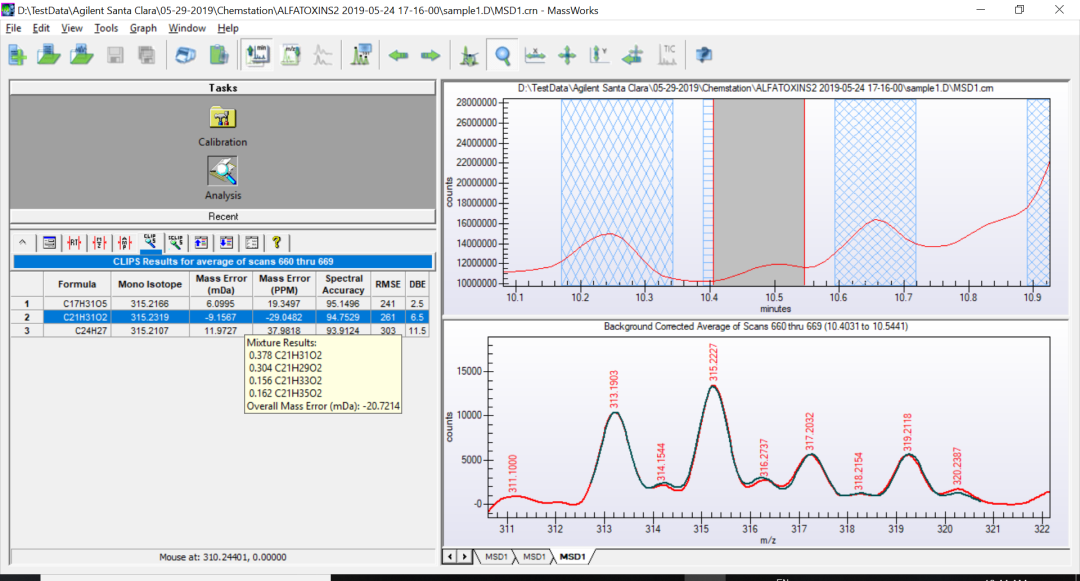Click the Calibration task icon

click(222, 118)
